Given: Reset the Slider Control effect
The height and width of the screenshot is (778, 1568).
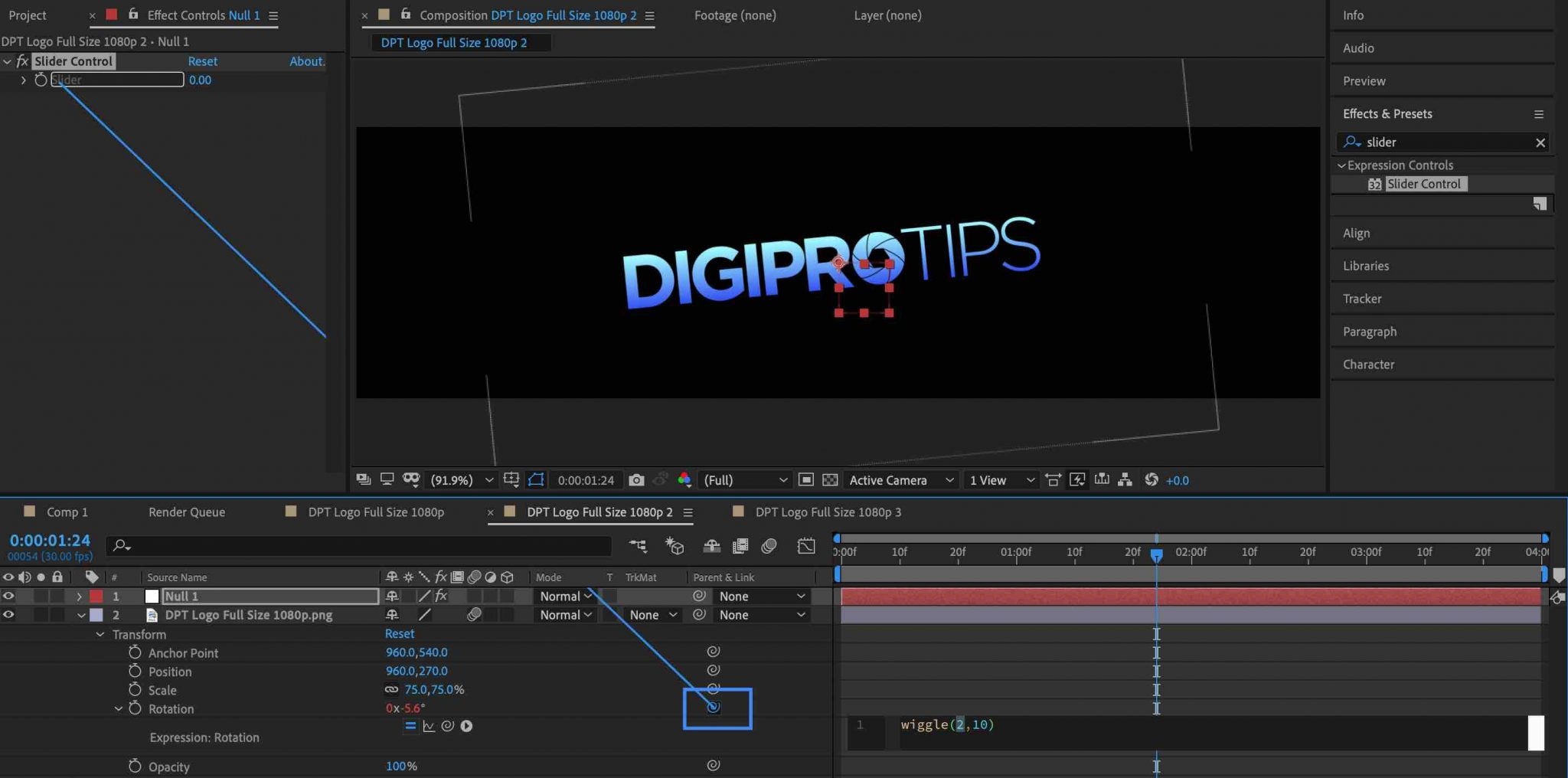Looking at the screenshot, I should pyautogui.click(x=203, y=60).
